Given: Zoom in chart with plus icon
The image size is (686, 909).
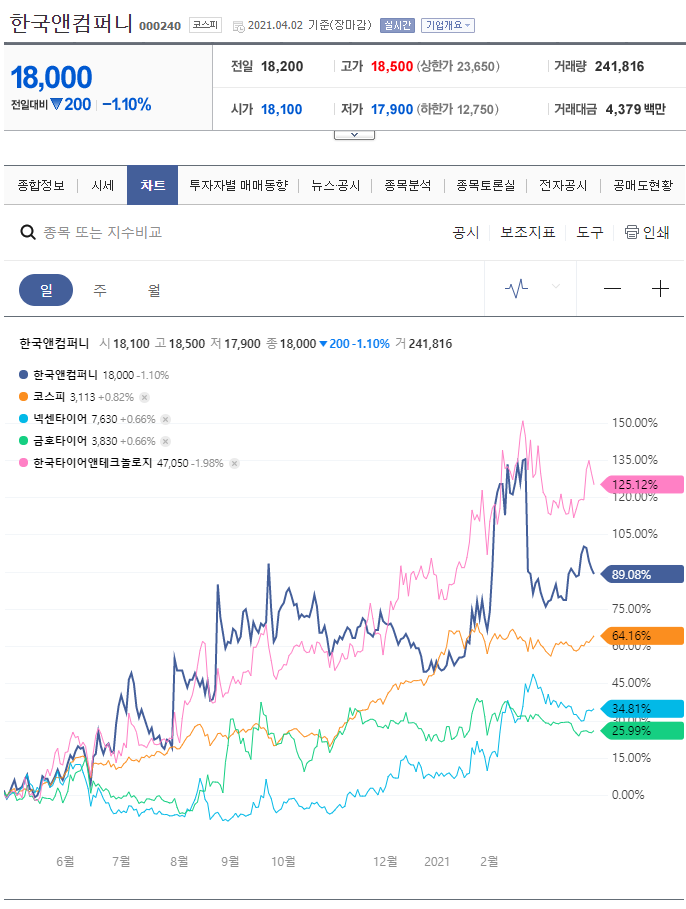Looking at the screenshot, I should point(660,288).
